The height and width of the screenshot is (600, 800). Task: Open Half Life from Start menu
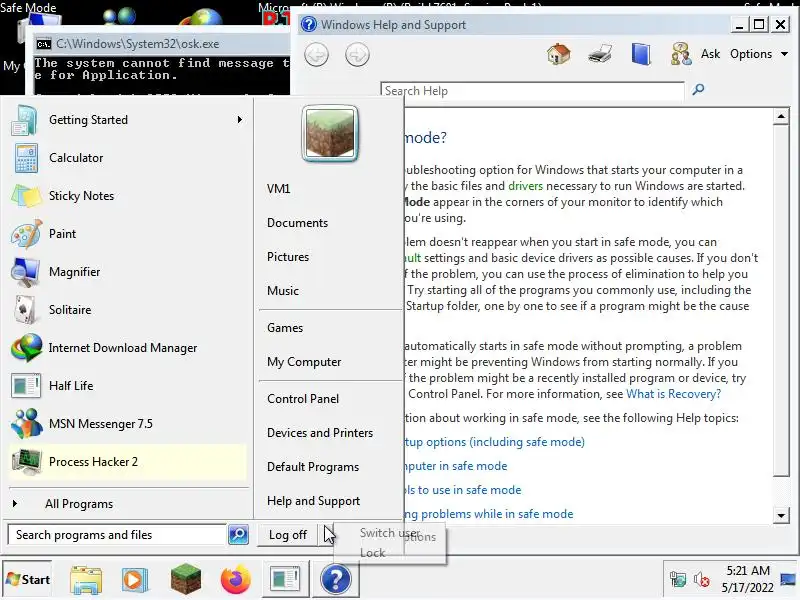point(128,386)
